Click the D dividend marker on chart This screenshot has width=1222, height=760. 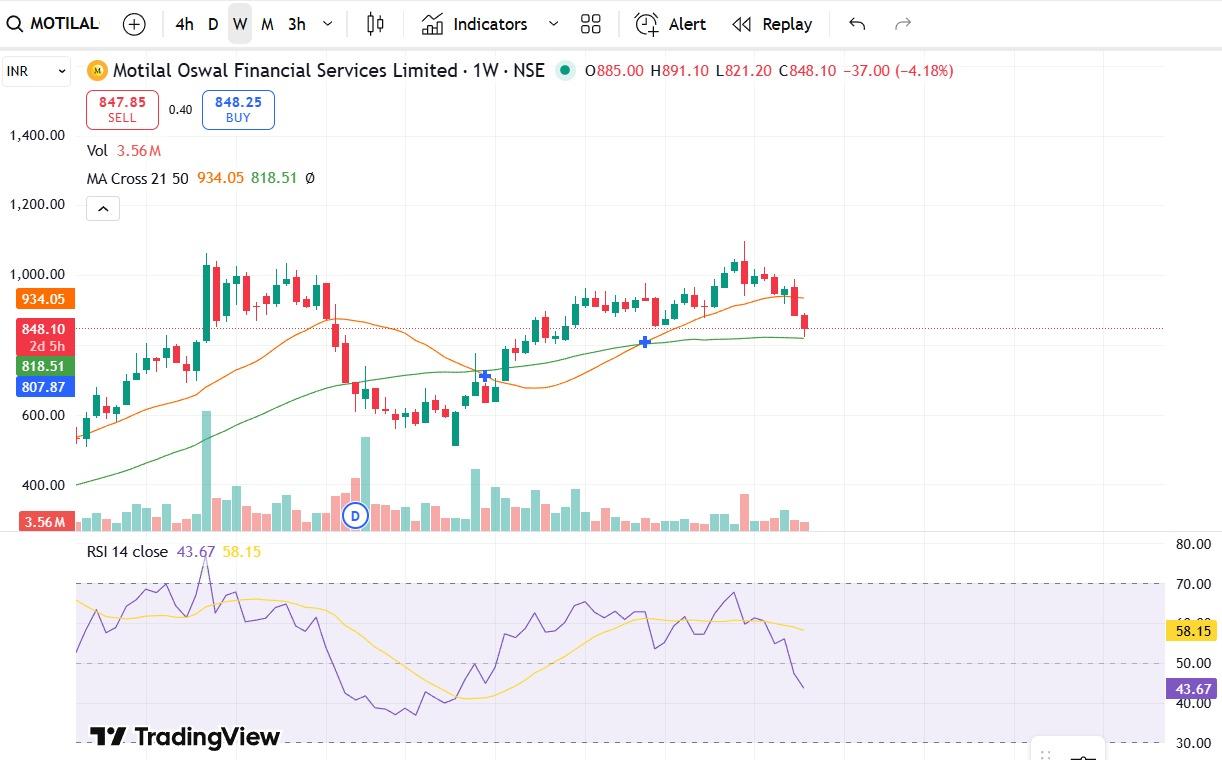point(356,516)
